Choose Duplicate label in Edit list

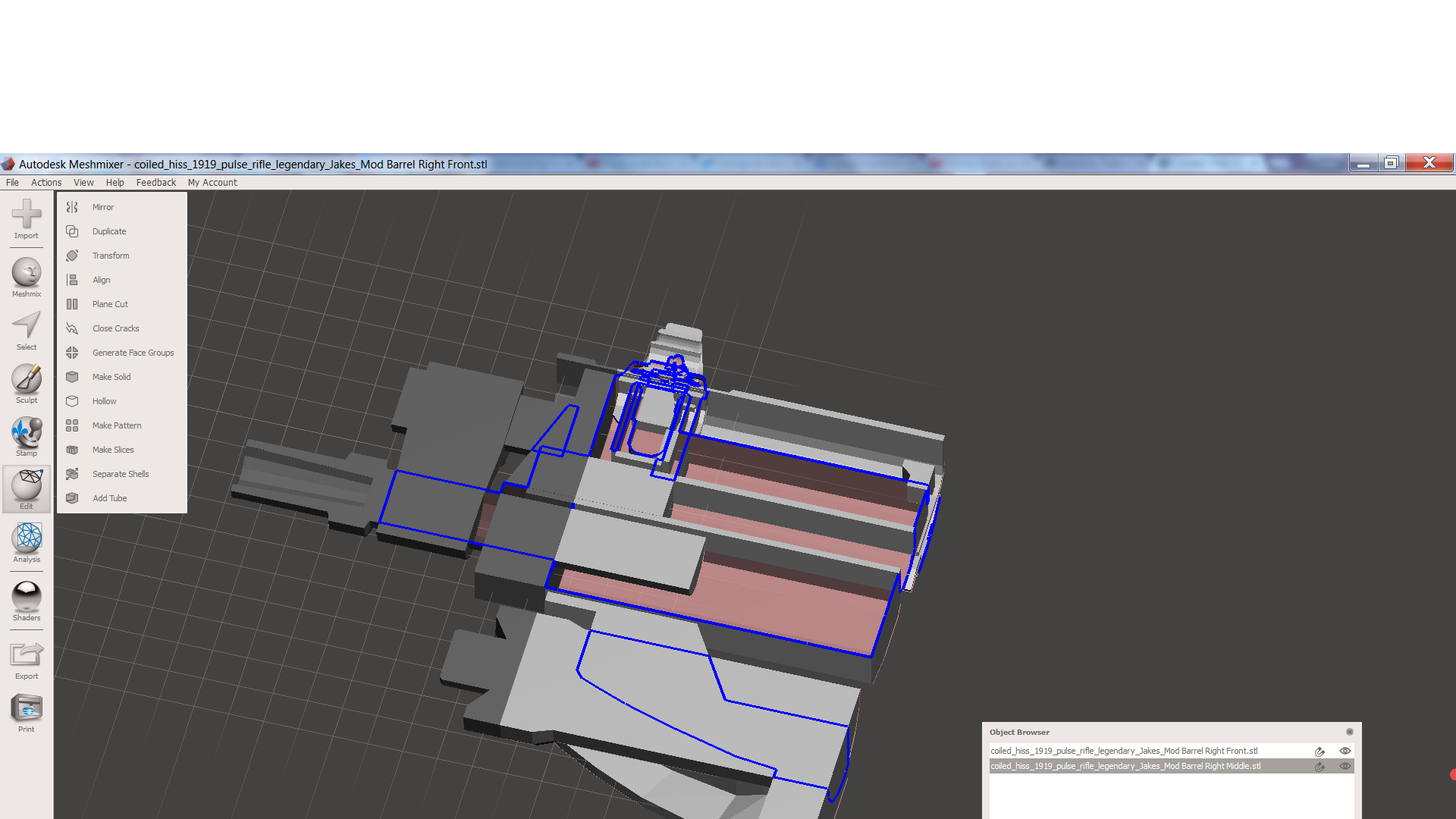[109, 231]
